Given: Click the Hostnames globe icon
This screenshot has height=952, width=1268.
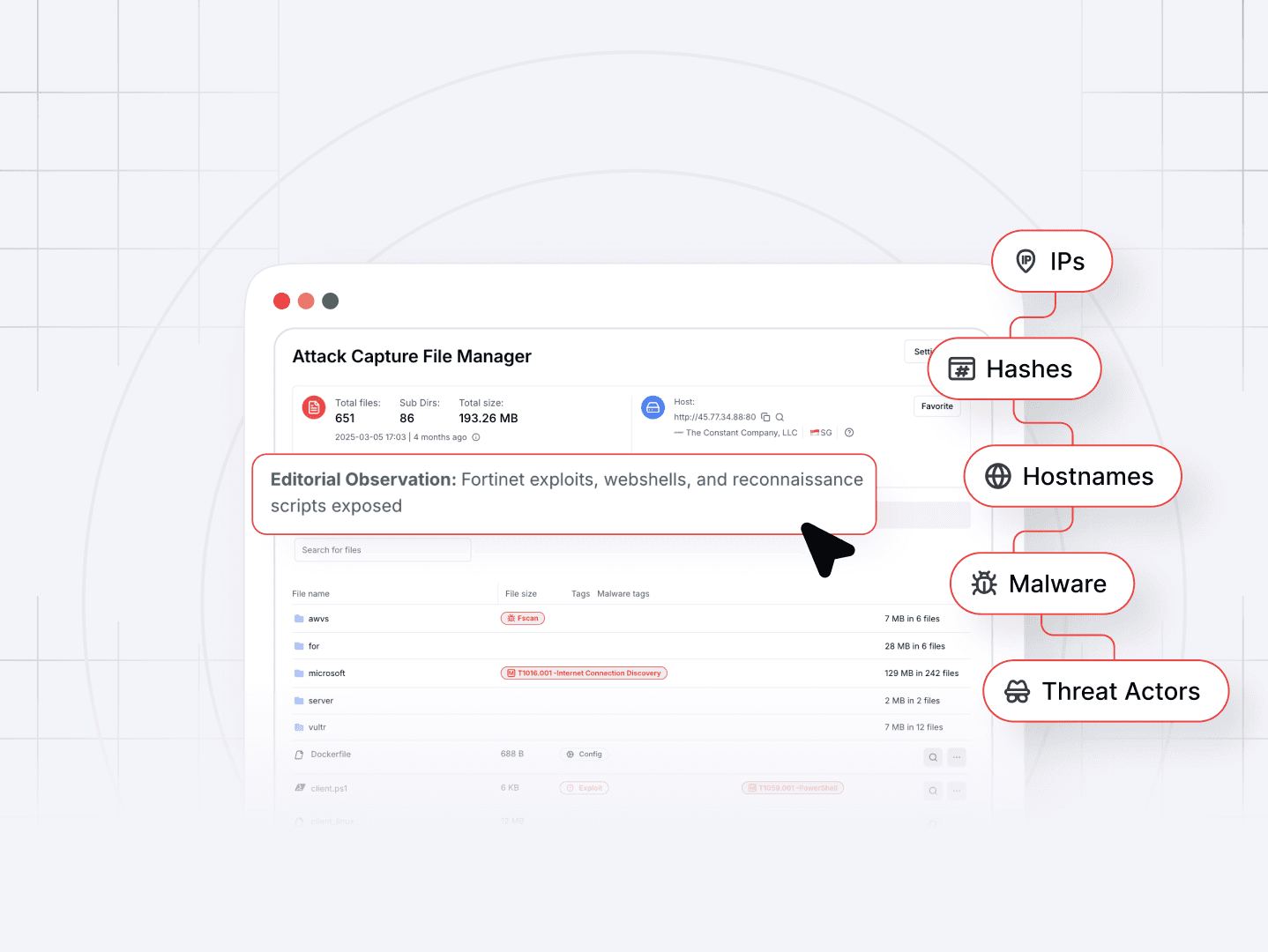Looking at the screenshot, I should point(998,476).
